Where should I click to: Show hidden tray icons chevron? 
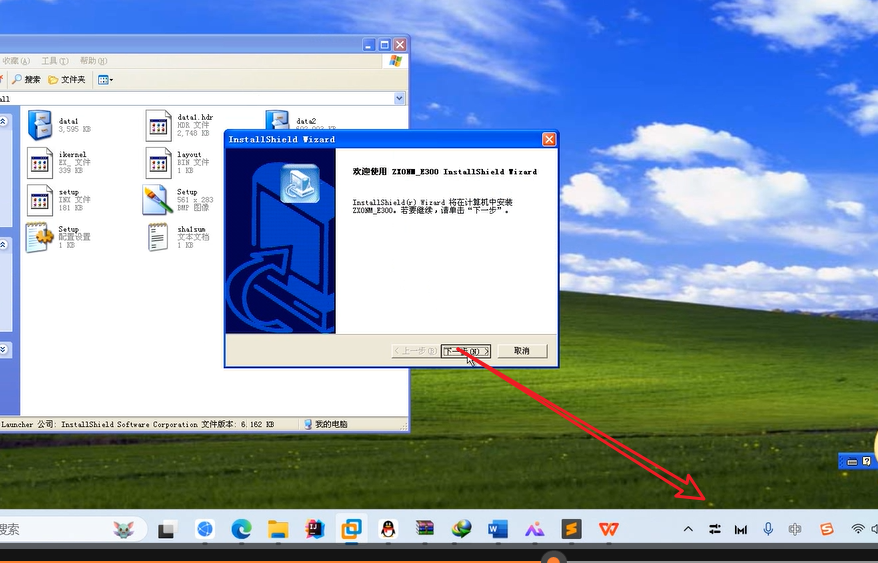pyautogui.click(x=688, y=529)
